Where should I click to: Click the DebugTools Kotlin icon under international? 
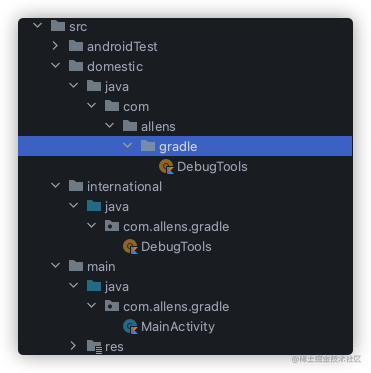coord(130,247)
